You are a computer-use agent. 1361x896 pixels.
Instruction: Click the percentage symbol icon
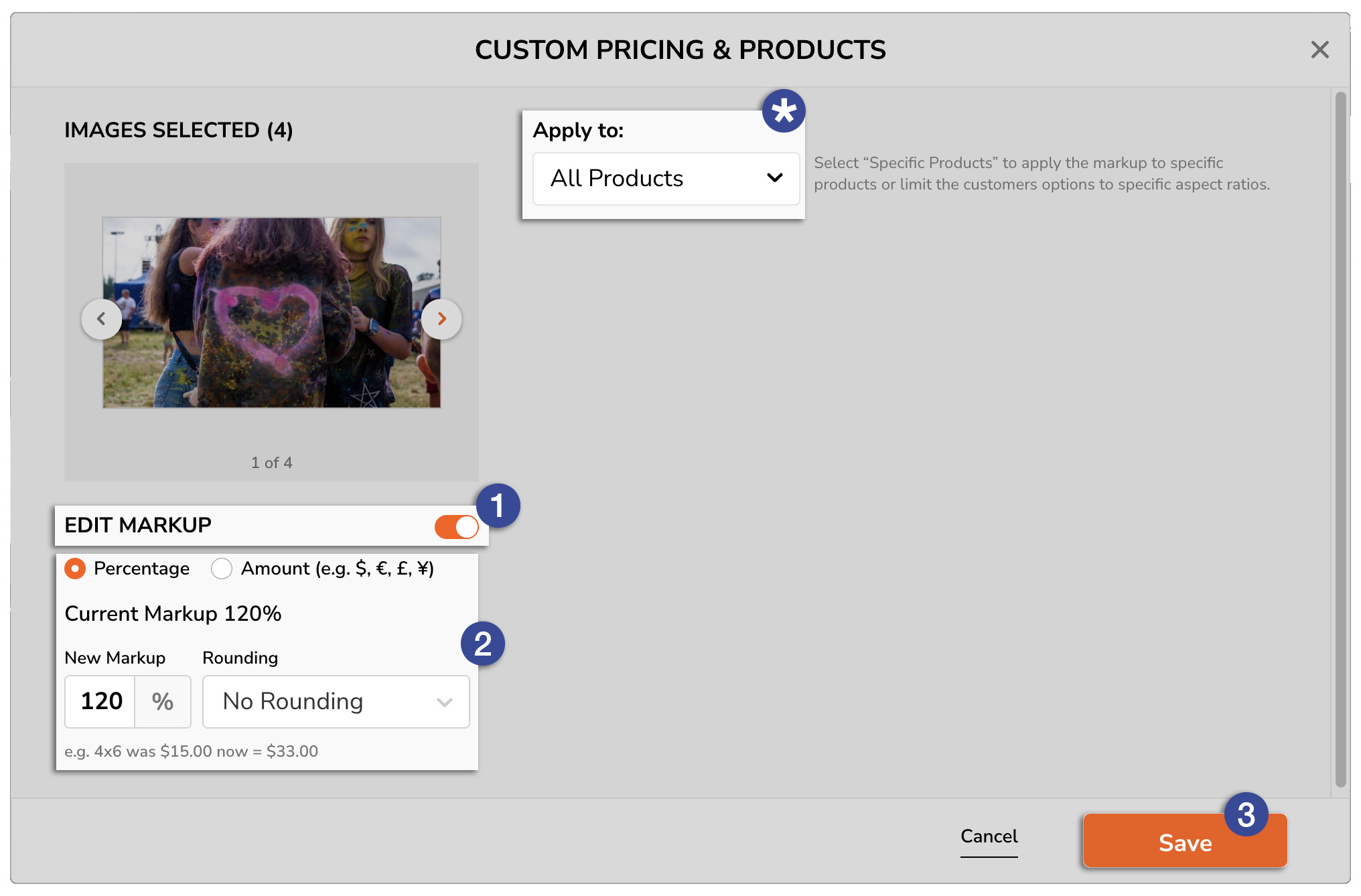(x=162, y=699)
